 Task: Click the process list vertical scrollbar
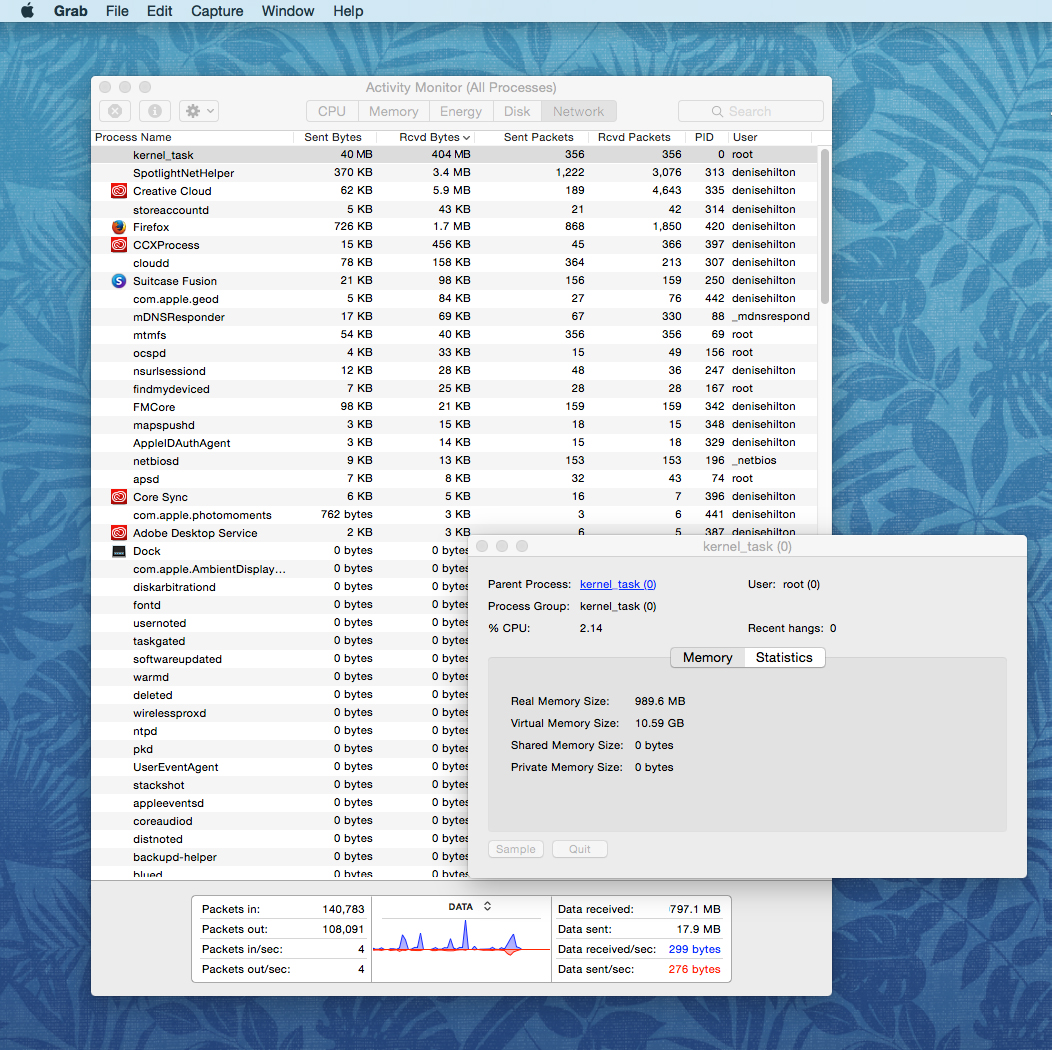825,225
